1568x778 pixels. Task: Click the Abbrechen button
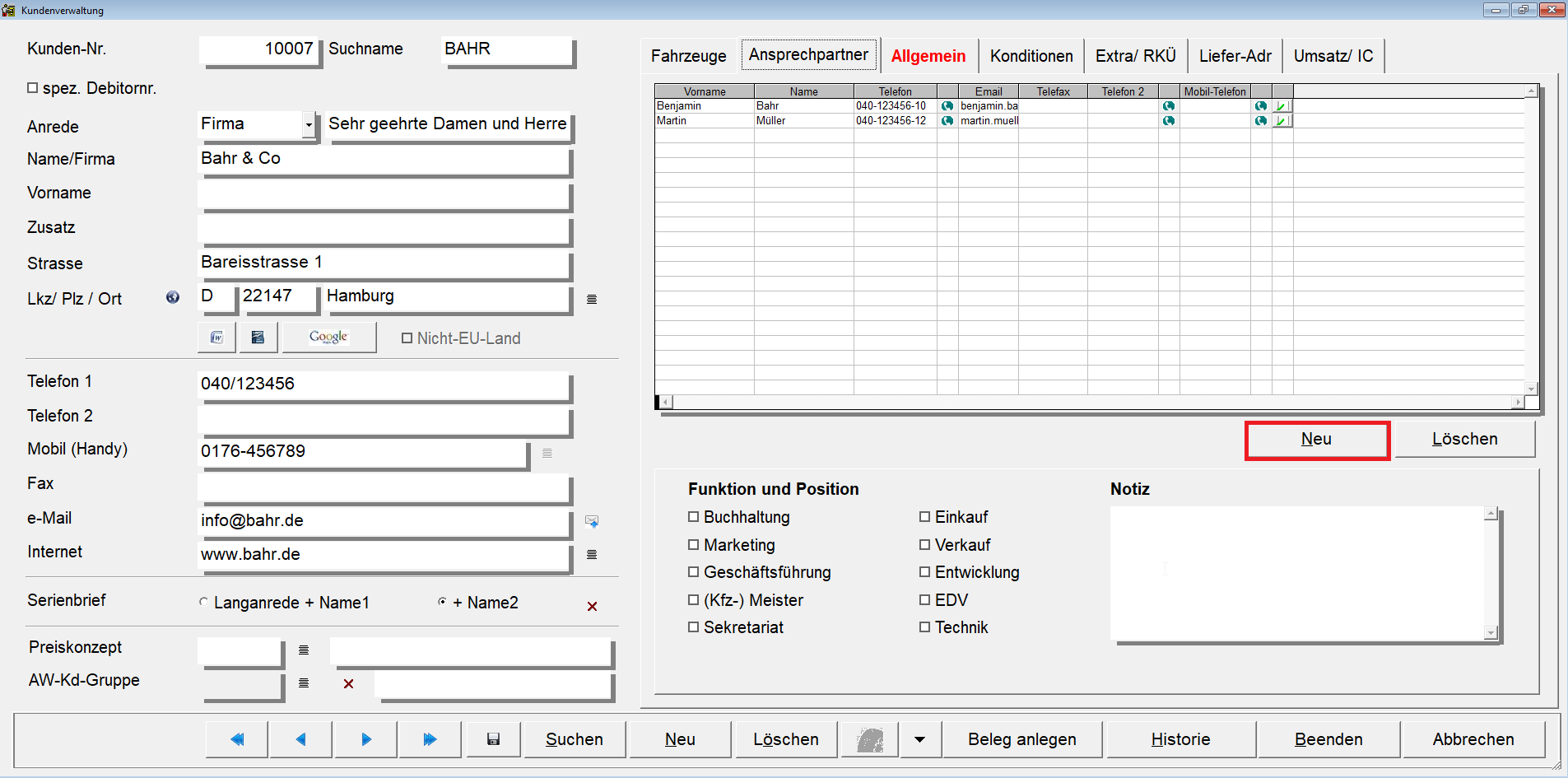tap(1473, 739)
